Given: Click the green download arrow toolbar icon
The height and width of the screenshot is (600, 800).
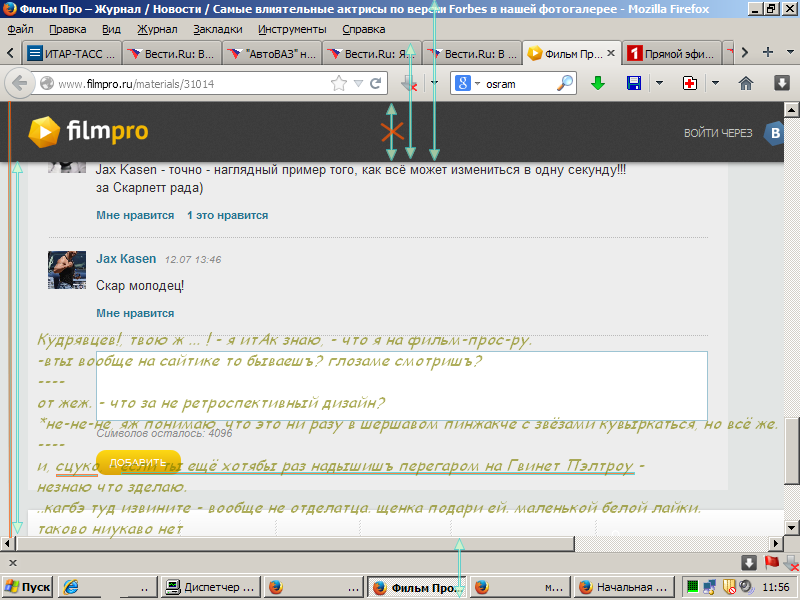Looking at the screenshot, I should tap(598, 84).
